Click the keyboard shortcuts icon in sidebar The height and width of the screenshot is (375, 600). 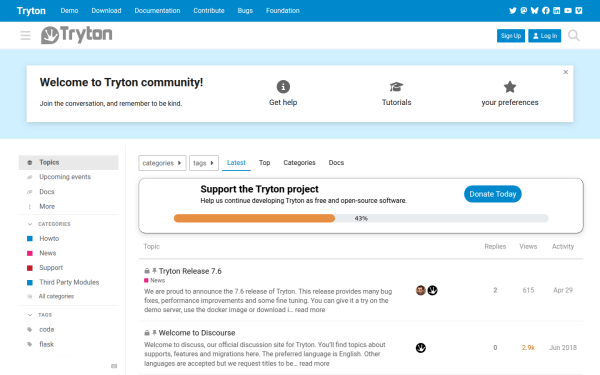114,366
